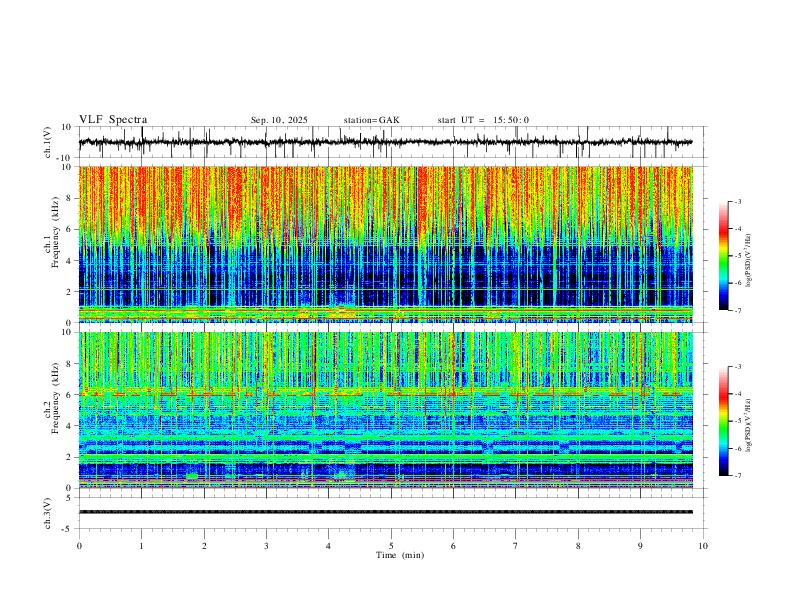The height and width of the screenshot is (612, 792).
Task: Click the "0" tick on the Time axis
Action: [79, 546]
